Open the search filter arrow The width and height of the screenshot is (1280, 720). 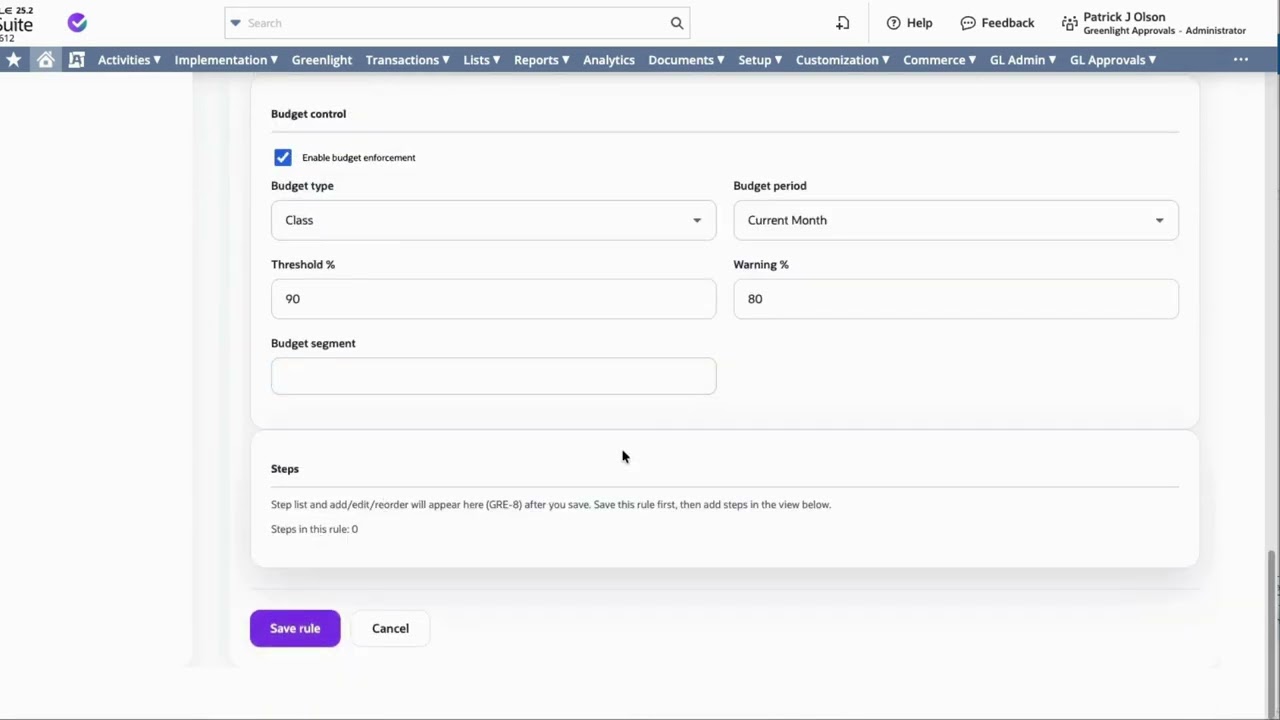point(235,23)
